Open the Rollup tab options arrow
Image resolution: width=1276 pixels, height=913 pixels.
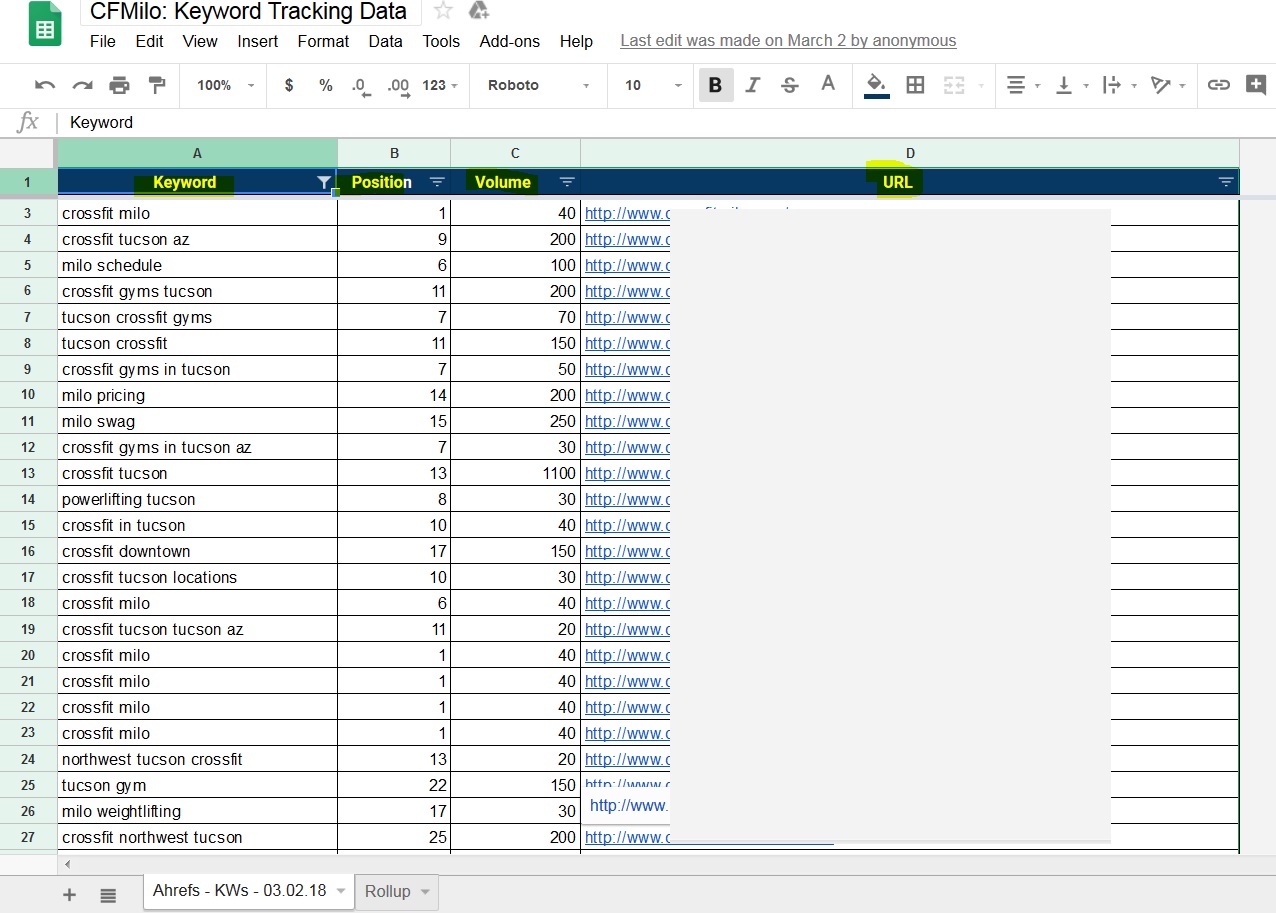(425, 891)
